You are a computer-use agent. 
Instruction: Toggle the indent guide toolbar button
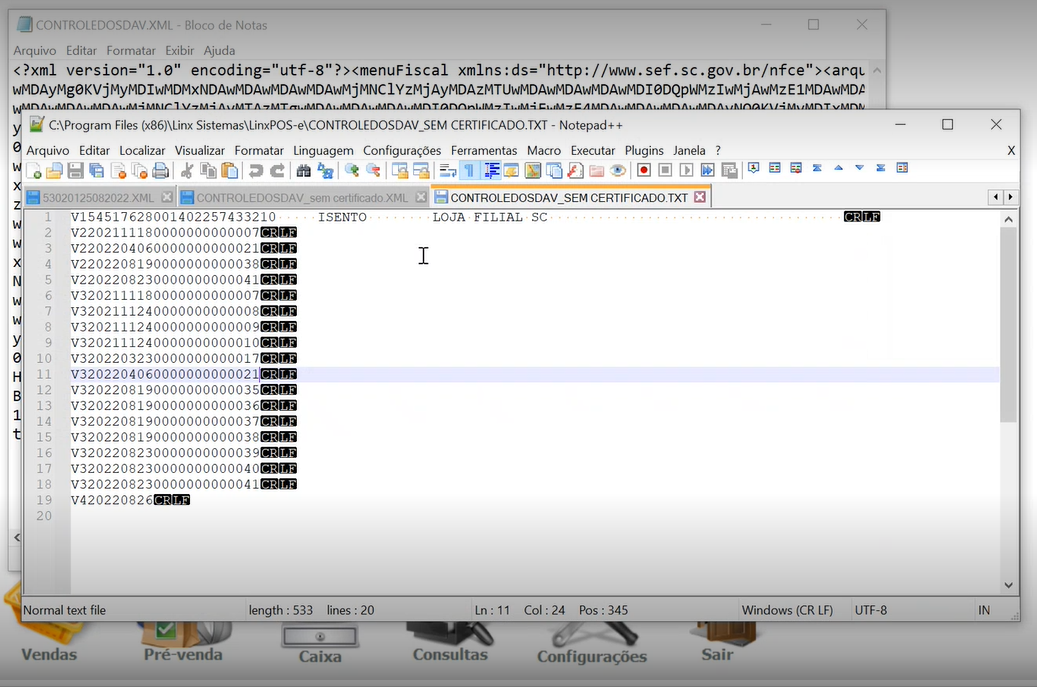tap(491, 171)
